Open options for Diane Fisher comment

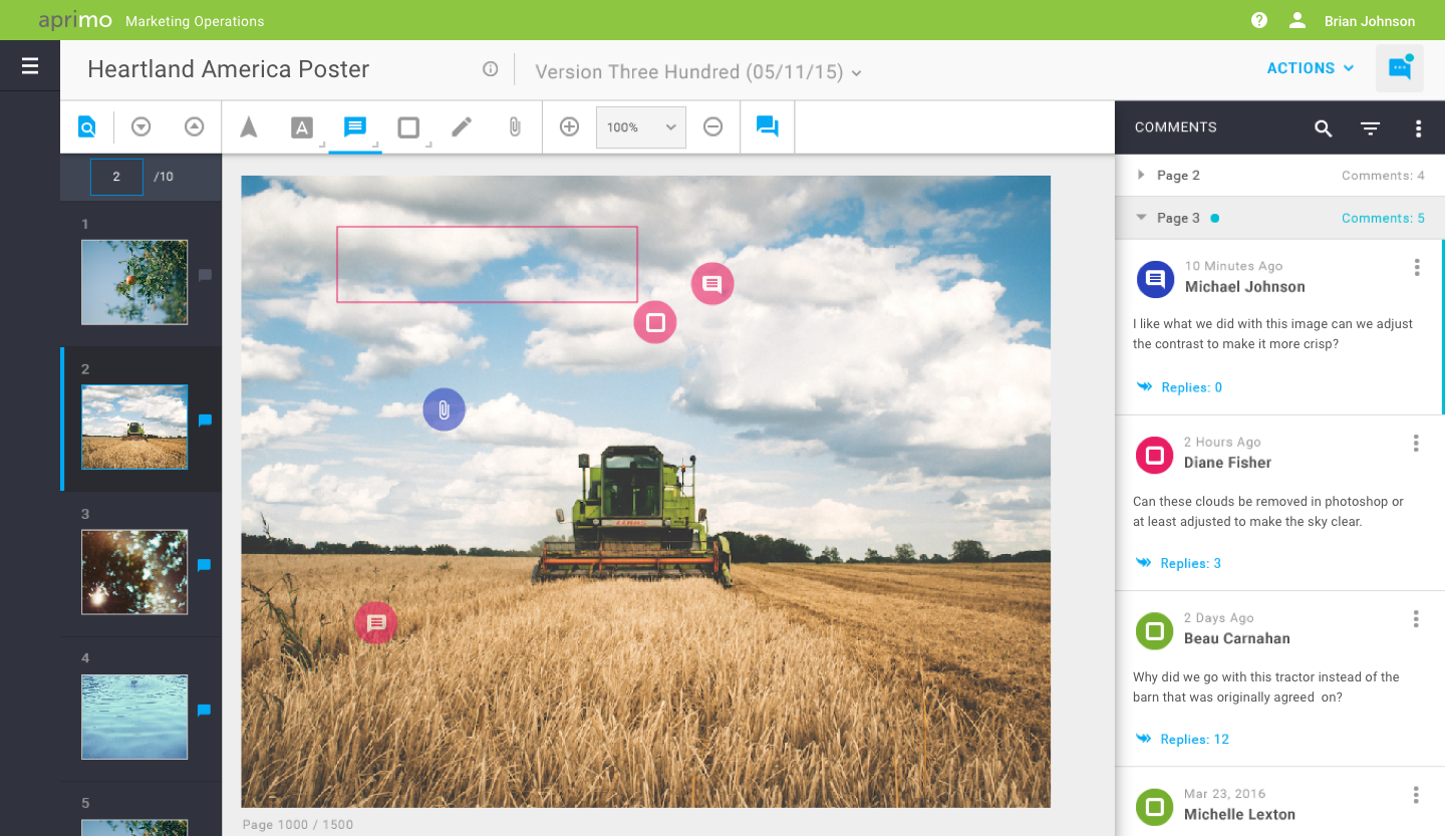(1416, 443)
